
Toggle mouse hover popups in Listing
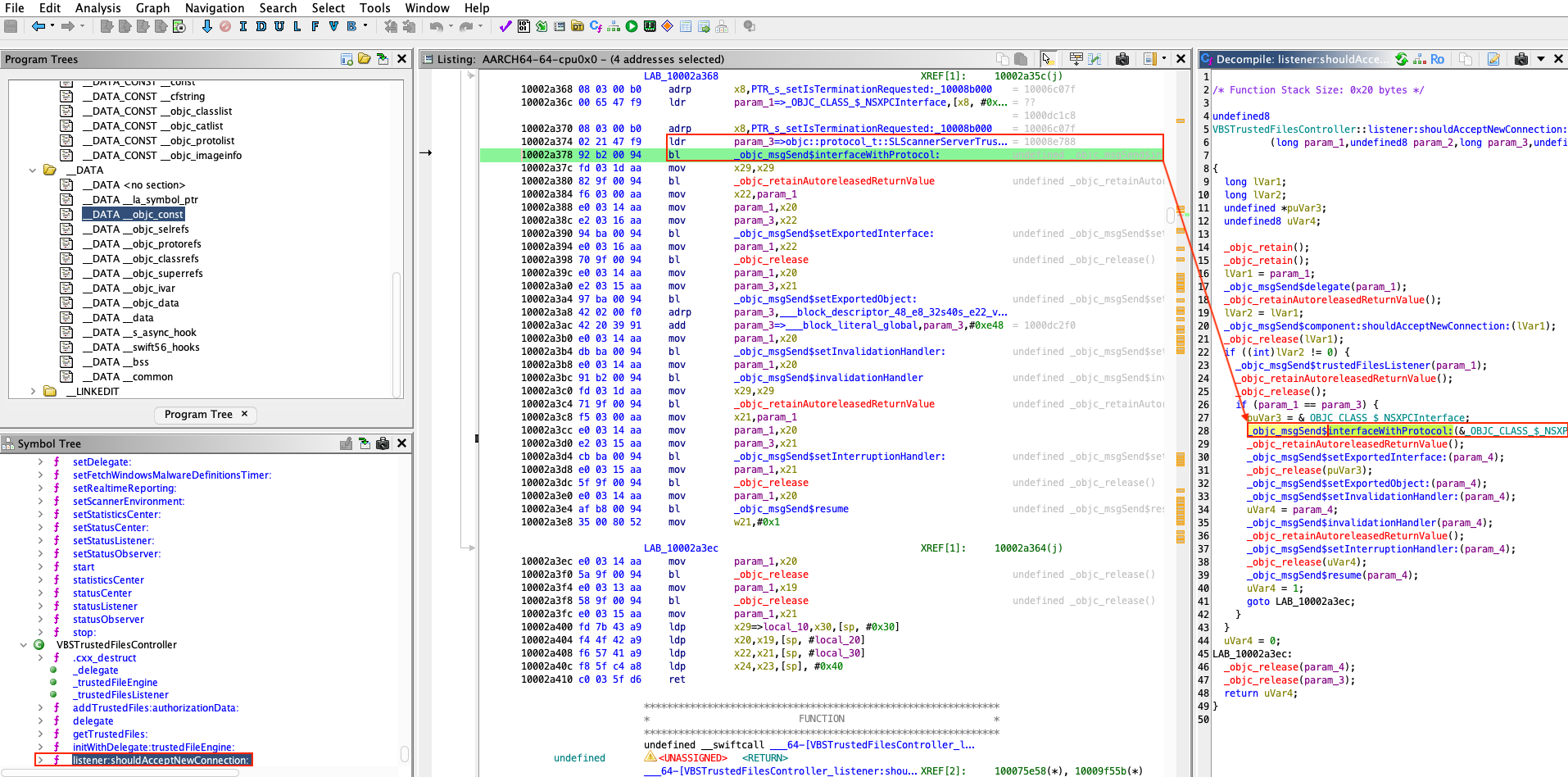[x=1048, y=59]
